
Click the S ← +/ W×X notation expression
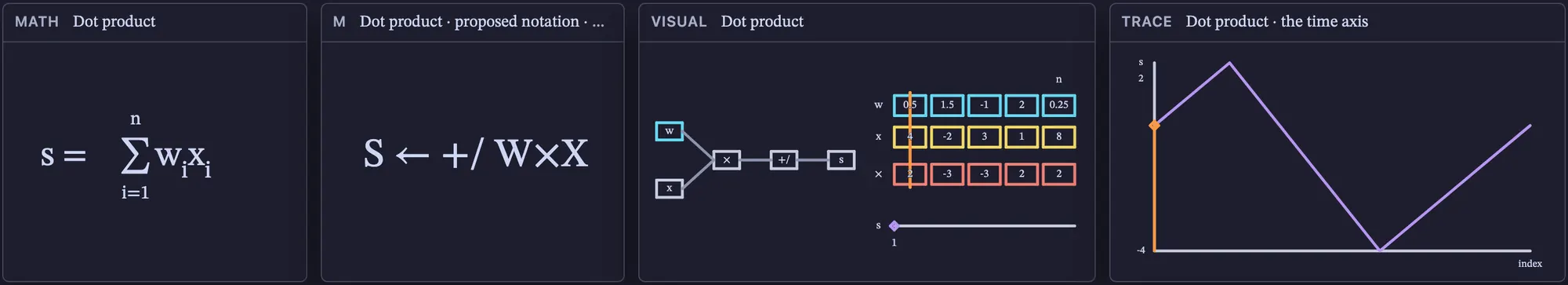(x=476, y=154)
